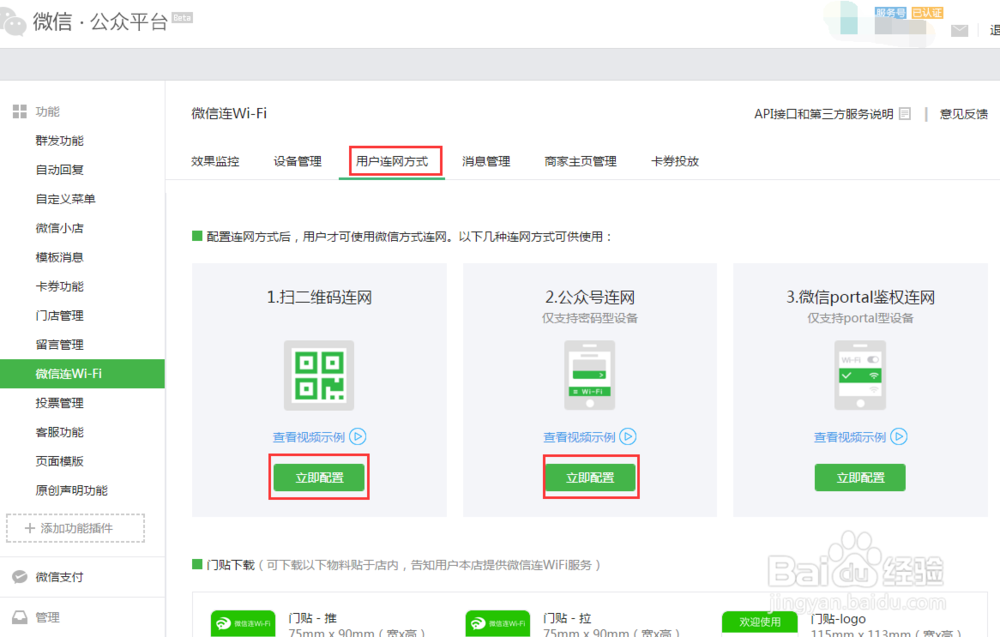Click the 意见反馈 link
Viewport: 1000px width, 637px height.
pos(964,113)
